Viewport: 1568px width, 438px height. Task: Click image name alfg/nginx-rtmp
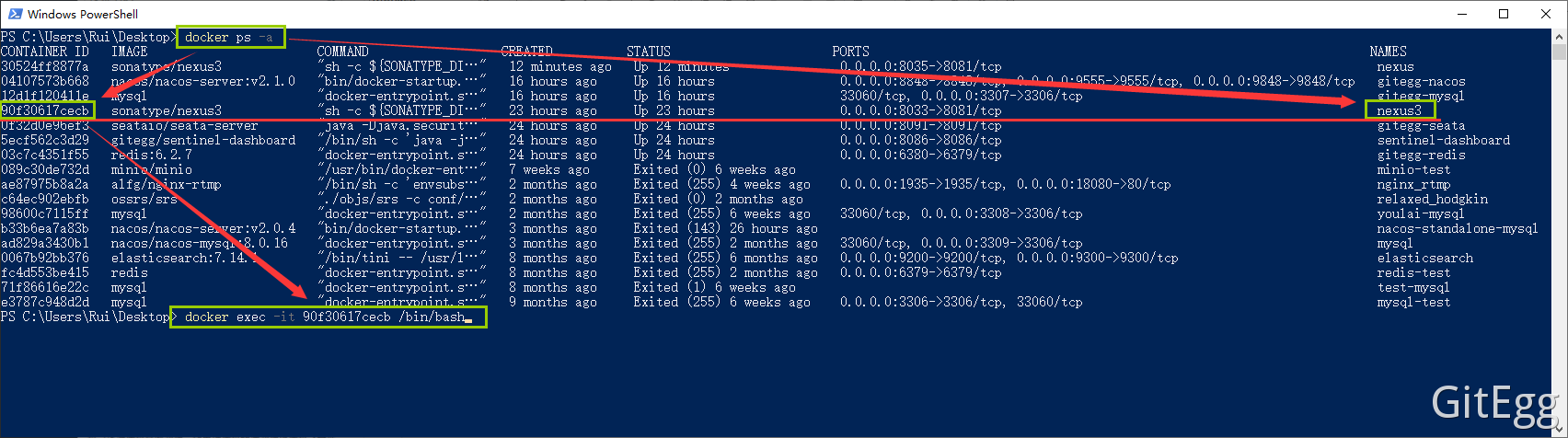tap(167, 184)
